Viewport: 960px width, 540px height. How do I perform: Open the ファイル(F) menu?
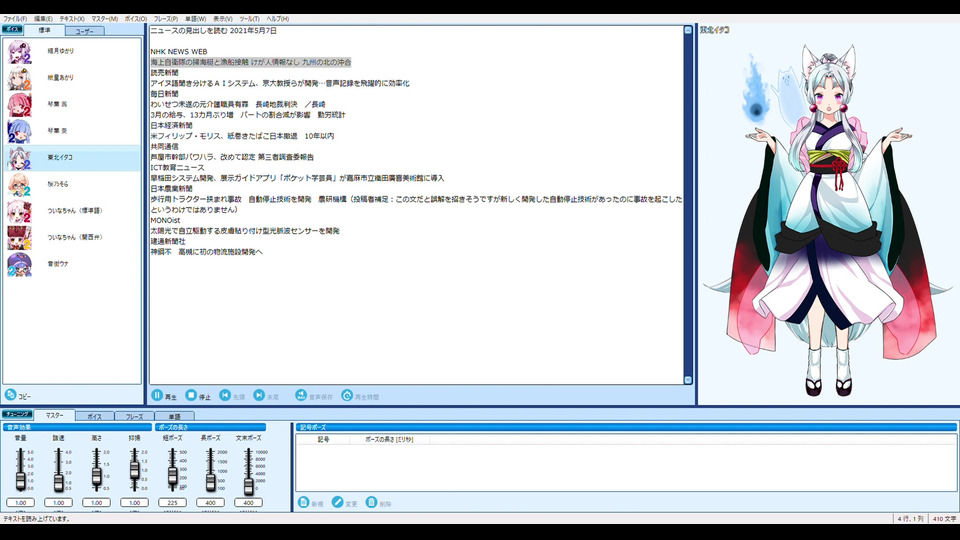point(15,19)
